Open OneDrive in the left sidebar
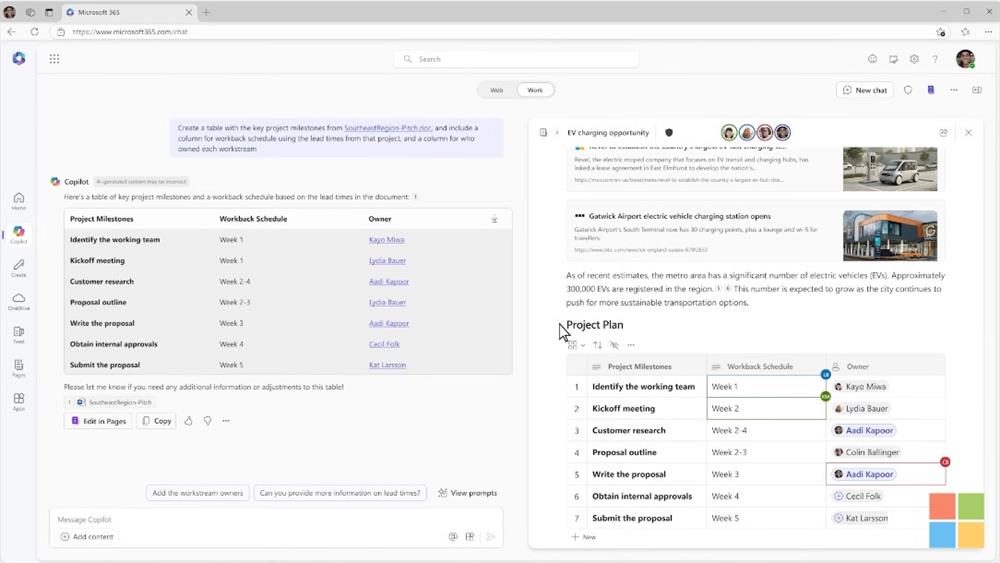1000x563 pixels. (x=18, y=301)
